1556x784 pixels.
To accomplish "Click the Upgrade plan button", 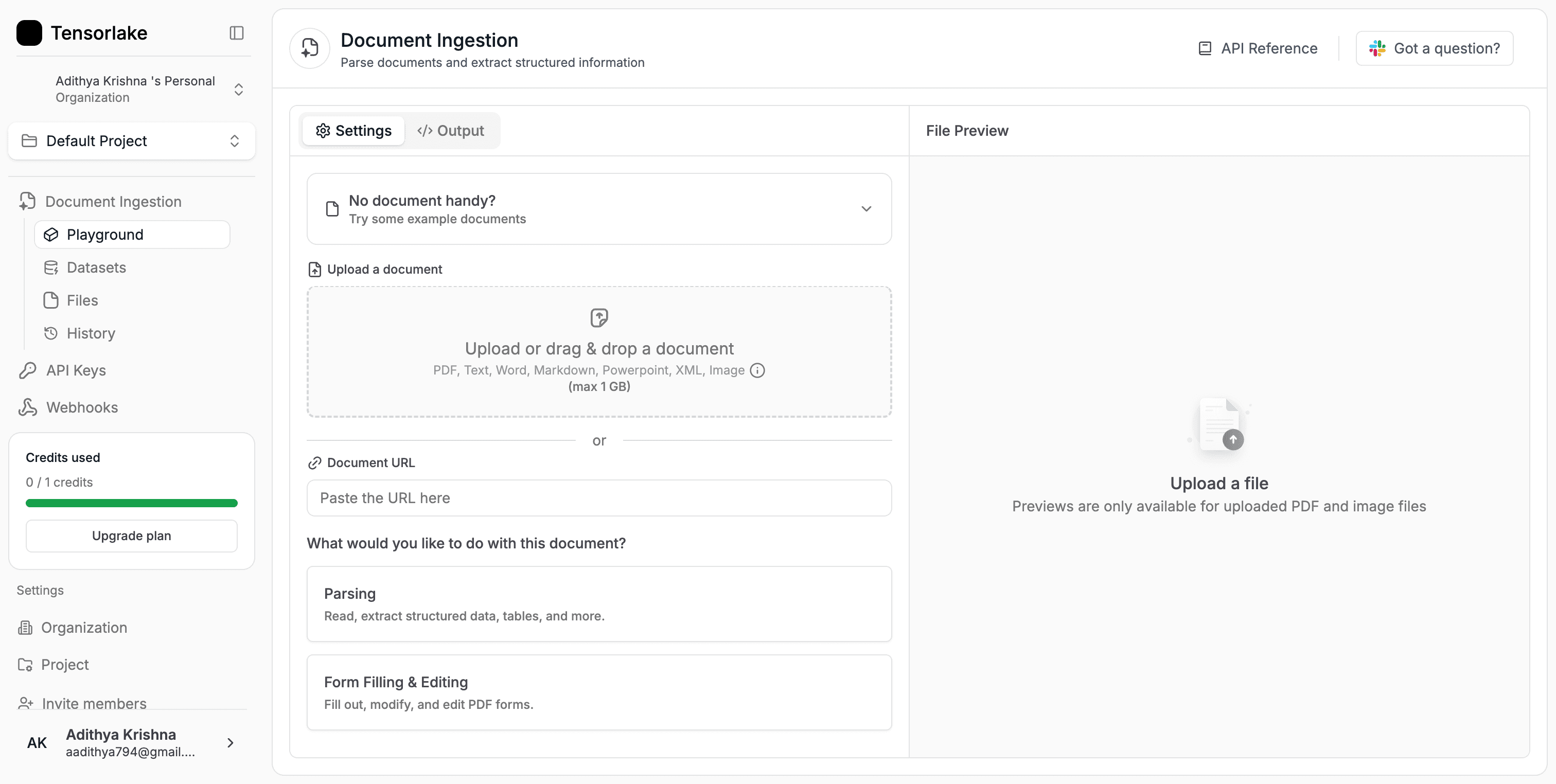I will click(x=132, y=536).
